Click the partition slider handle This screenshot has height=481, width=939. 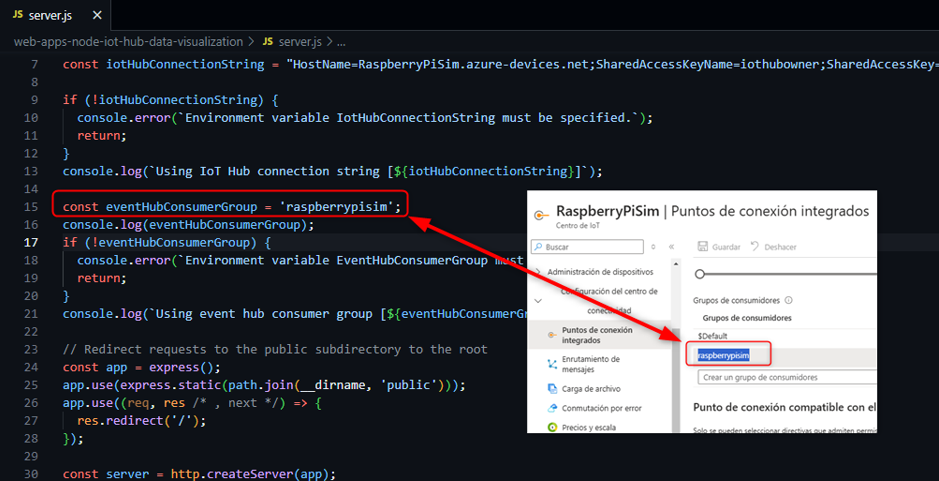[700, 274]
